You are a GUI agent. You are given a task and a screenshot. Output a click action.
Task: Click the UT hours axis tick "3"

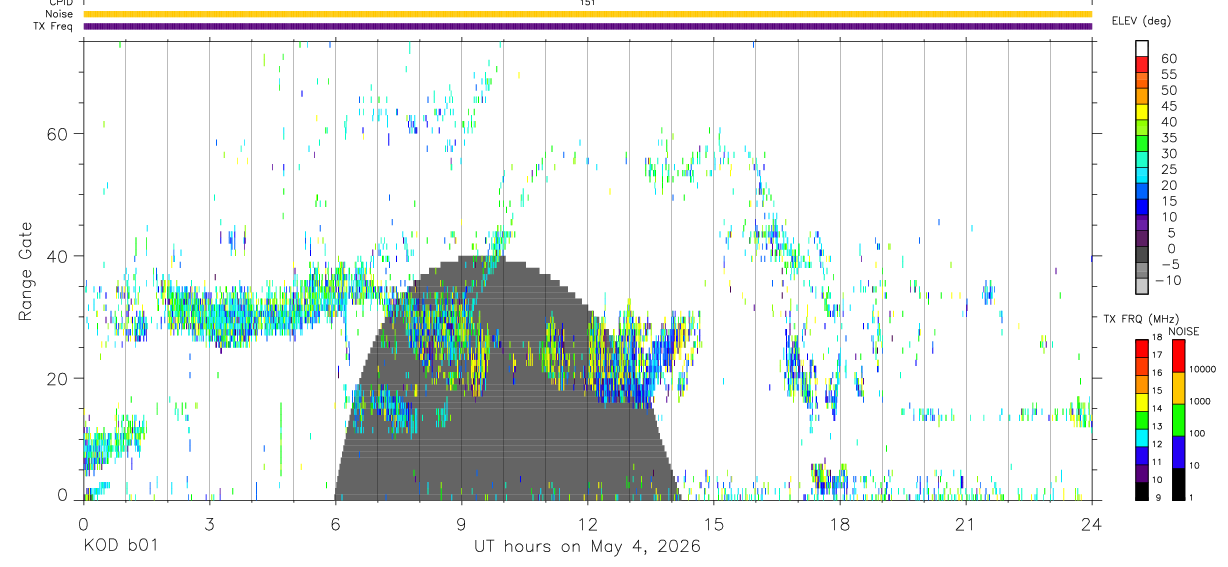[209, 523]
